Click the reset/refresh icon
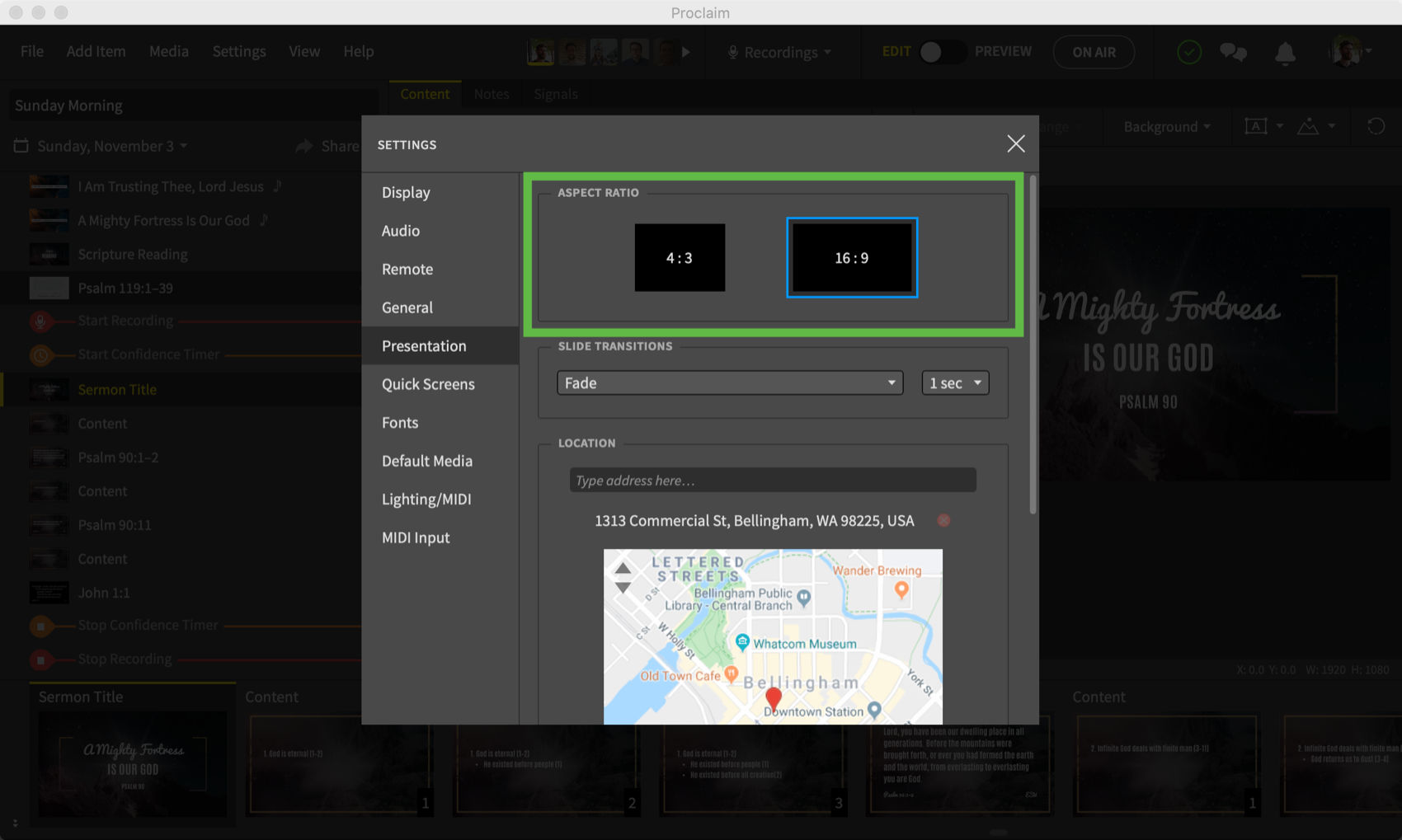 coord(1376,126)
